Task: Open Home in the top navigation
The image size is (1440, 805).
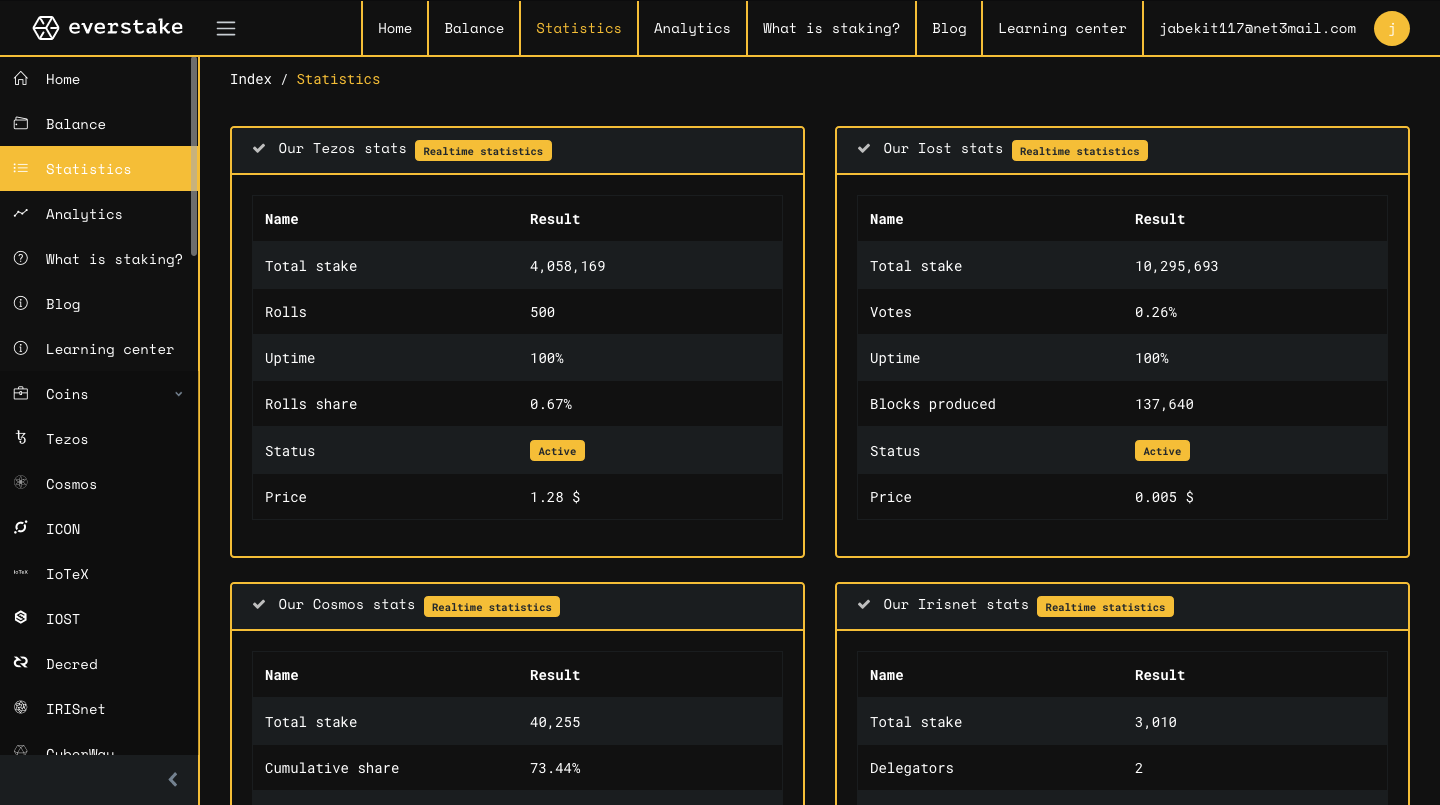Action: coord(395,28)
